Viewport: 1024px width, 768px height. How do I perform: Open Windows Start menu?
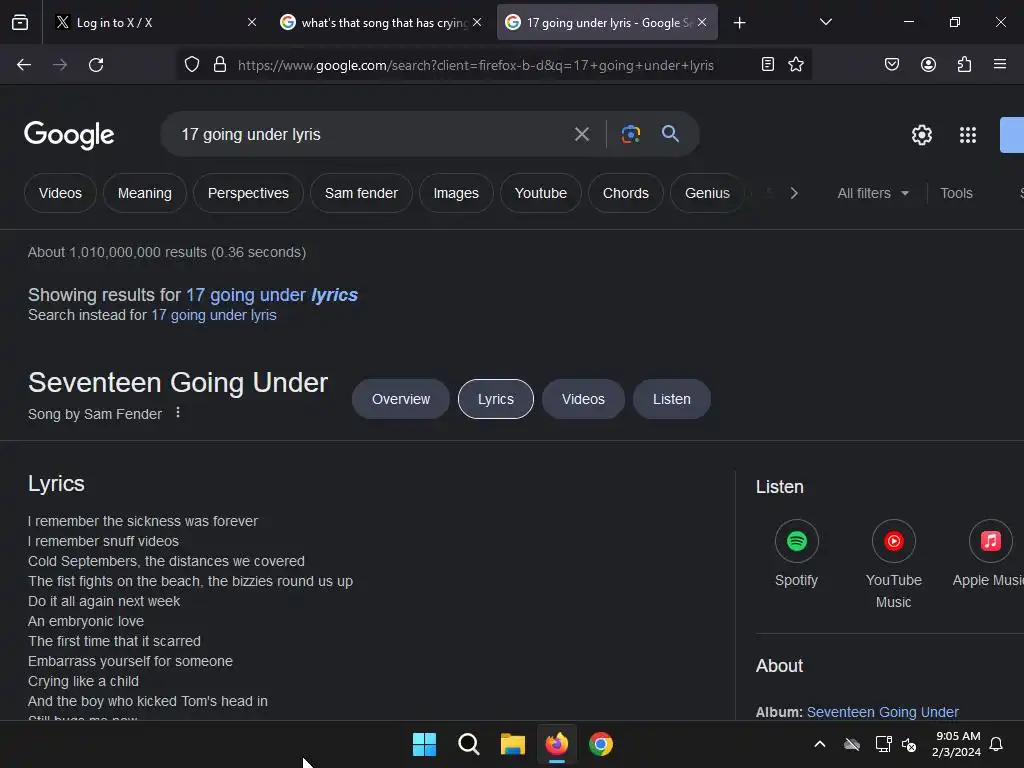point(424,744)
